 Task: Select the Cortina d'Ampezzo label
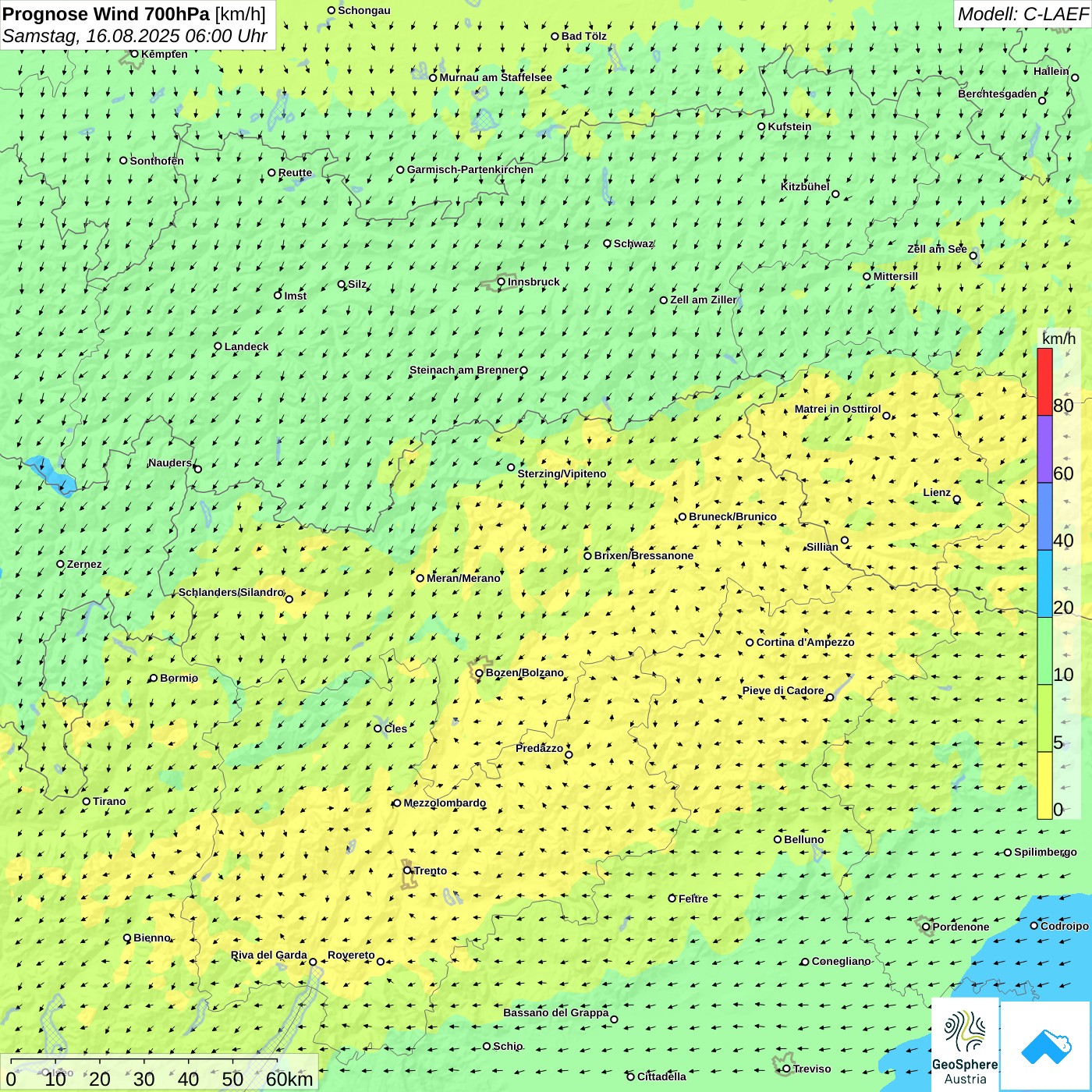pyautogui.click(x=805, y=642)
